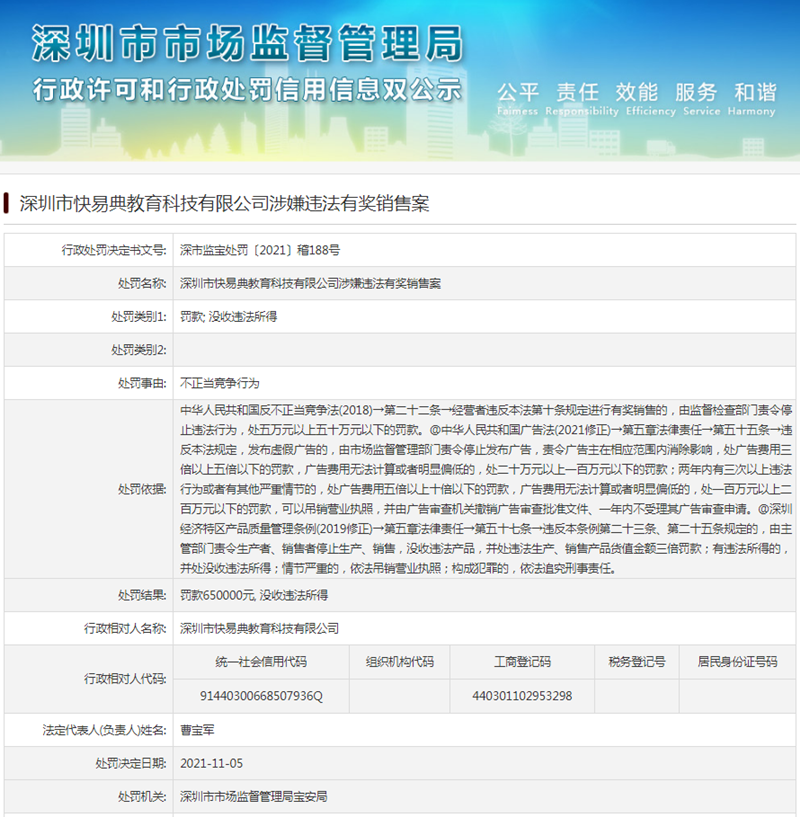Viewport: 800px width, 817px height.
Task: Click the 深圳市市场监督管理局 banner title
Action: (248, 44)
